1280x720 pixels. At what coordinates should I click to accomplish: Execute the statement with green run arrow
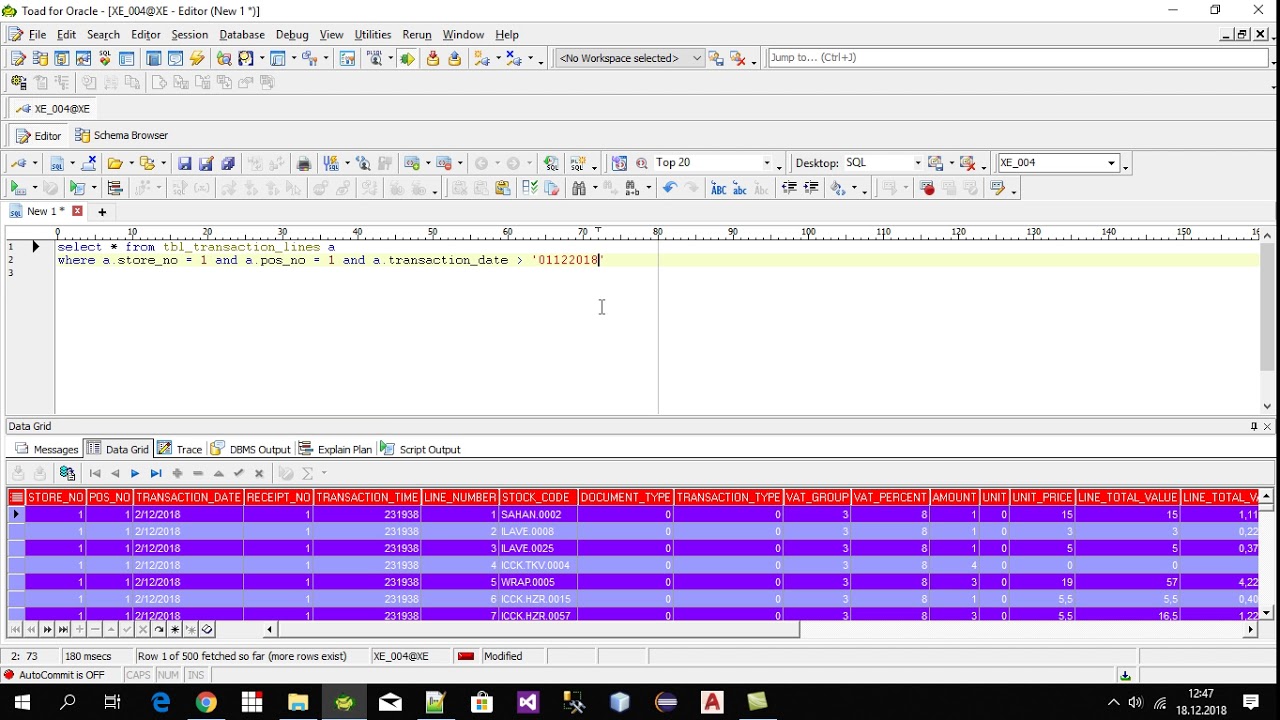(x=17, y=188)
